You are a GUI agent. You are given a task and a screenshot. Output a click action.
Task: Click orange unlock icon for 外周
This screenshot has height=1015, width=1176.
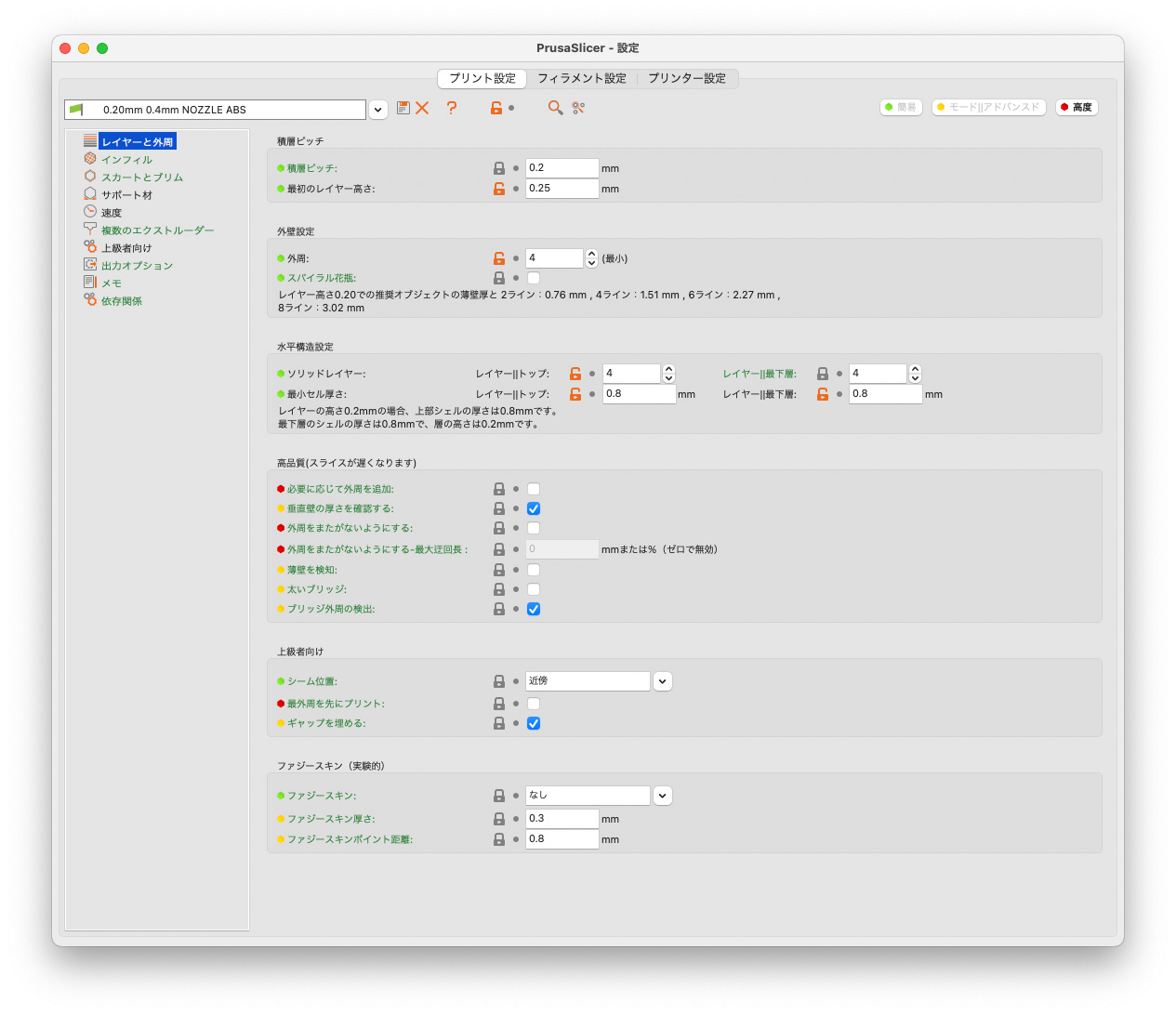[x=499, y=258]
